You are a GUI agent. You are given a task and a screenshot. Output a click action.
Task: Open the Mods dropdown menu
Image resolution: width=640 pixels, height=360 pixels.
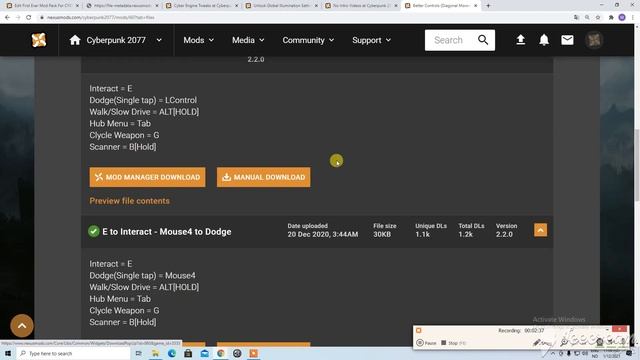click(198, 40)
